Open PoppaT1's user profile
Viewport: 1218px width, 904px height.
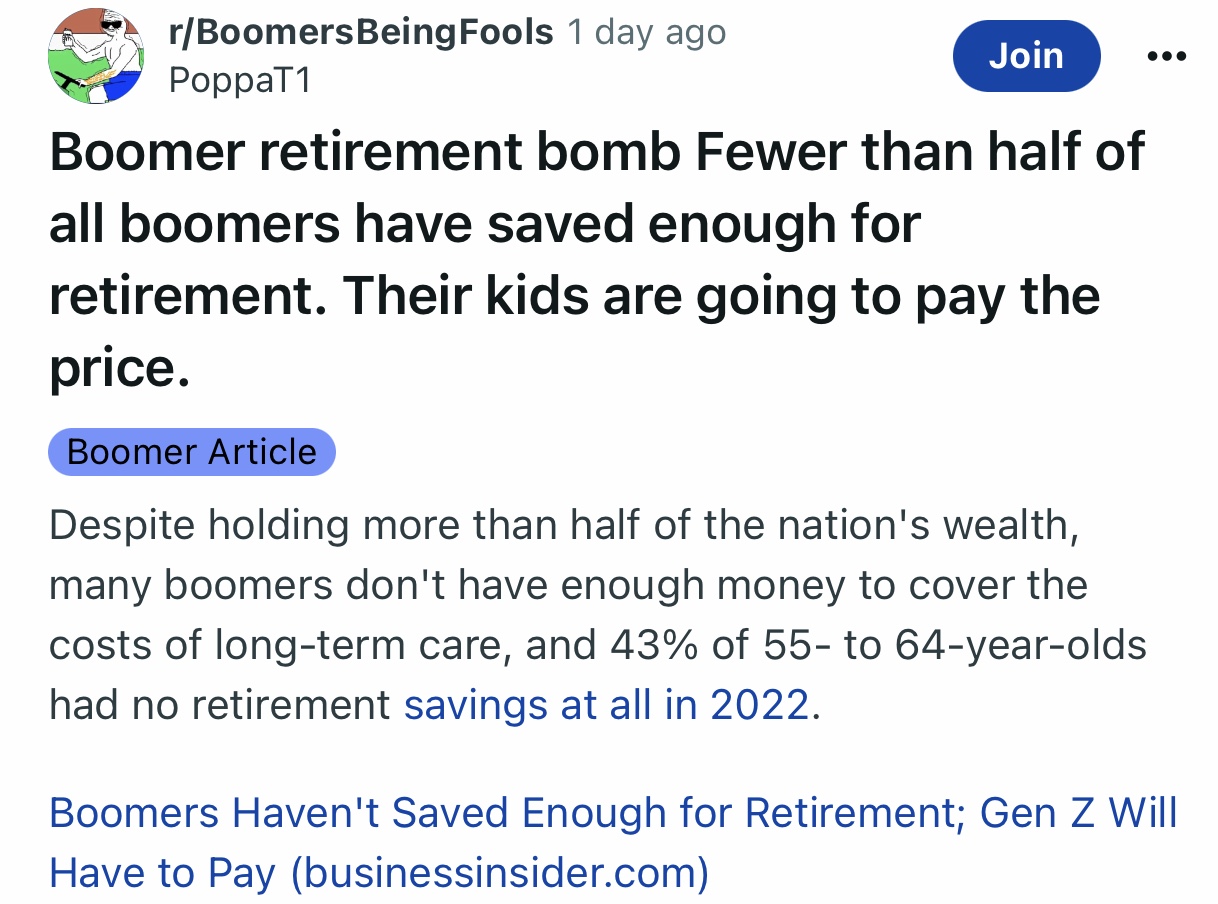click(x=240, y=79)
